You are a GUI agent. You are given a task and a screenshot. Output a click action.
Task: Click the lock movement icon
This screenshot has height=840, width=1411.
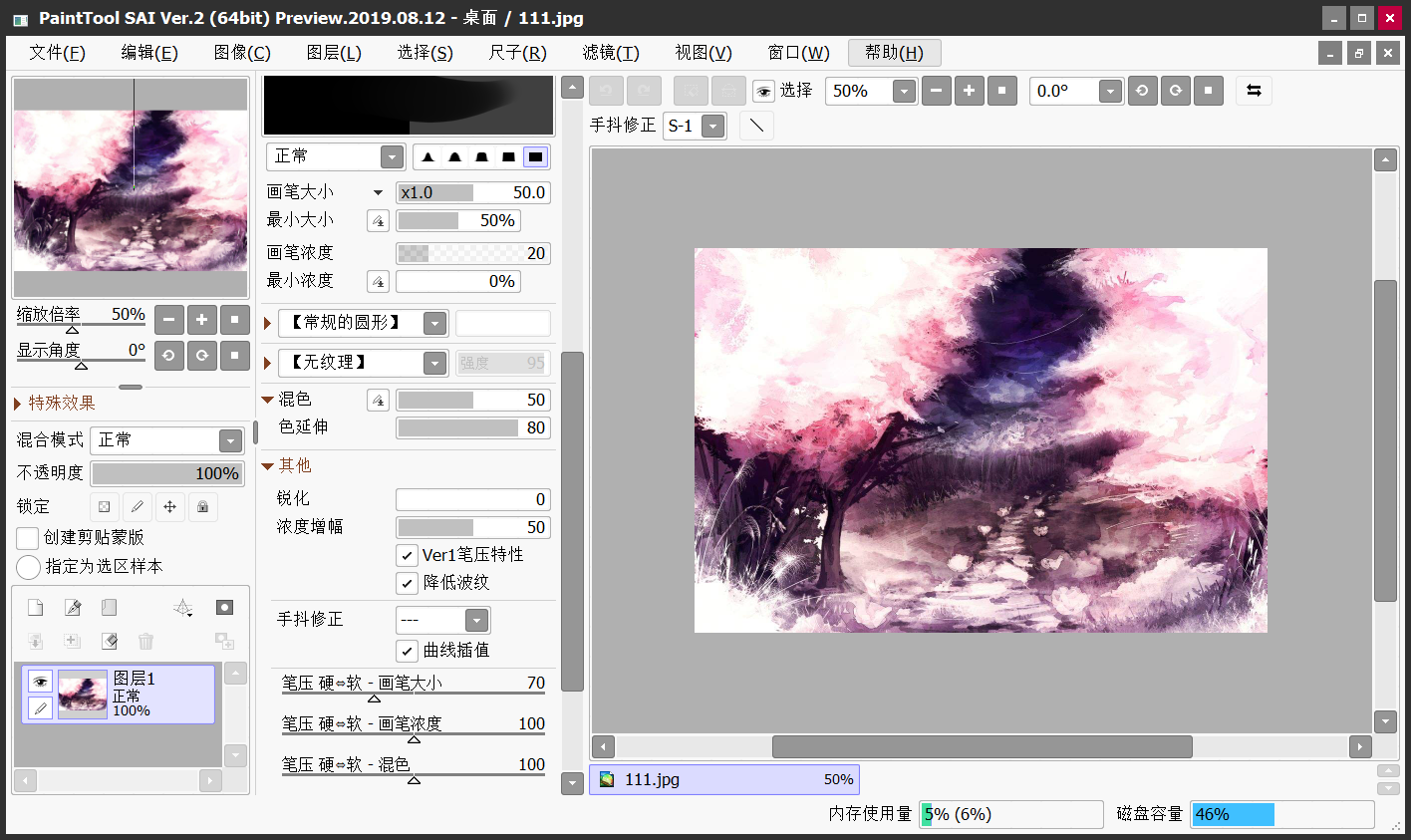click(170, 507)
